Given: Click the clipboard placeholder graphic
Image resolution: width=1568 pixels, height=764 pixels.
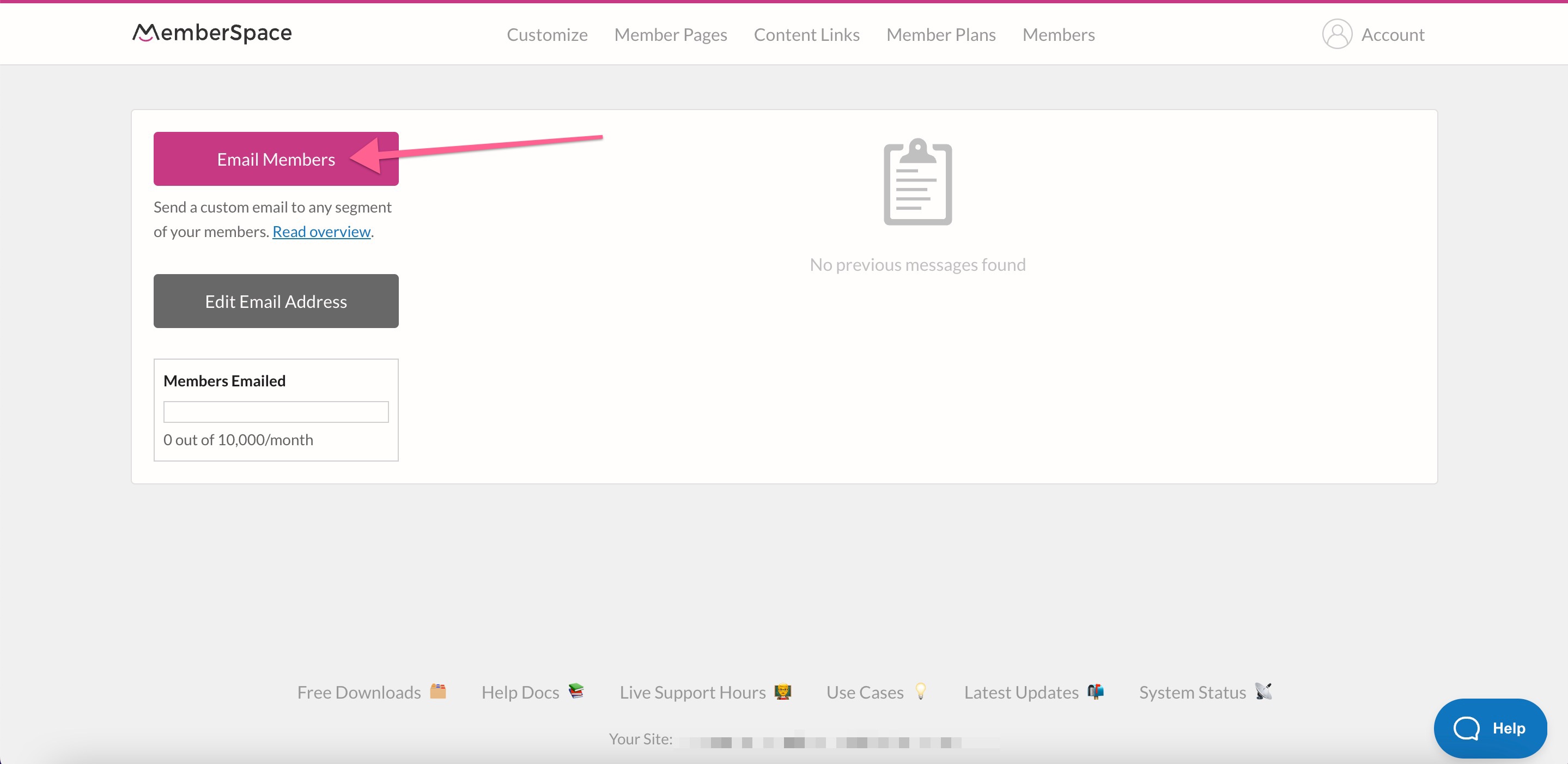Looking at the screenshot, I should coord(918,183).
